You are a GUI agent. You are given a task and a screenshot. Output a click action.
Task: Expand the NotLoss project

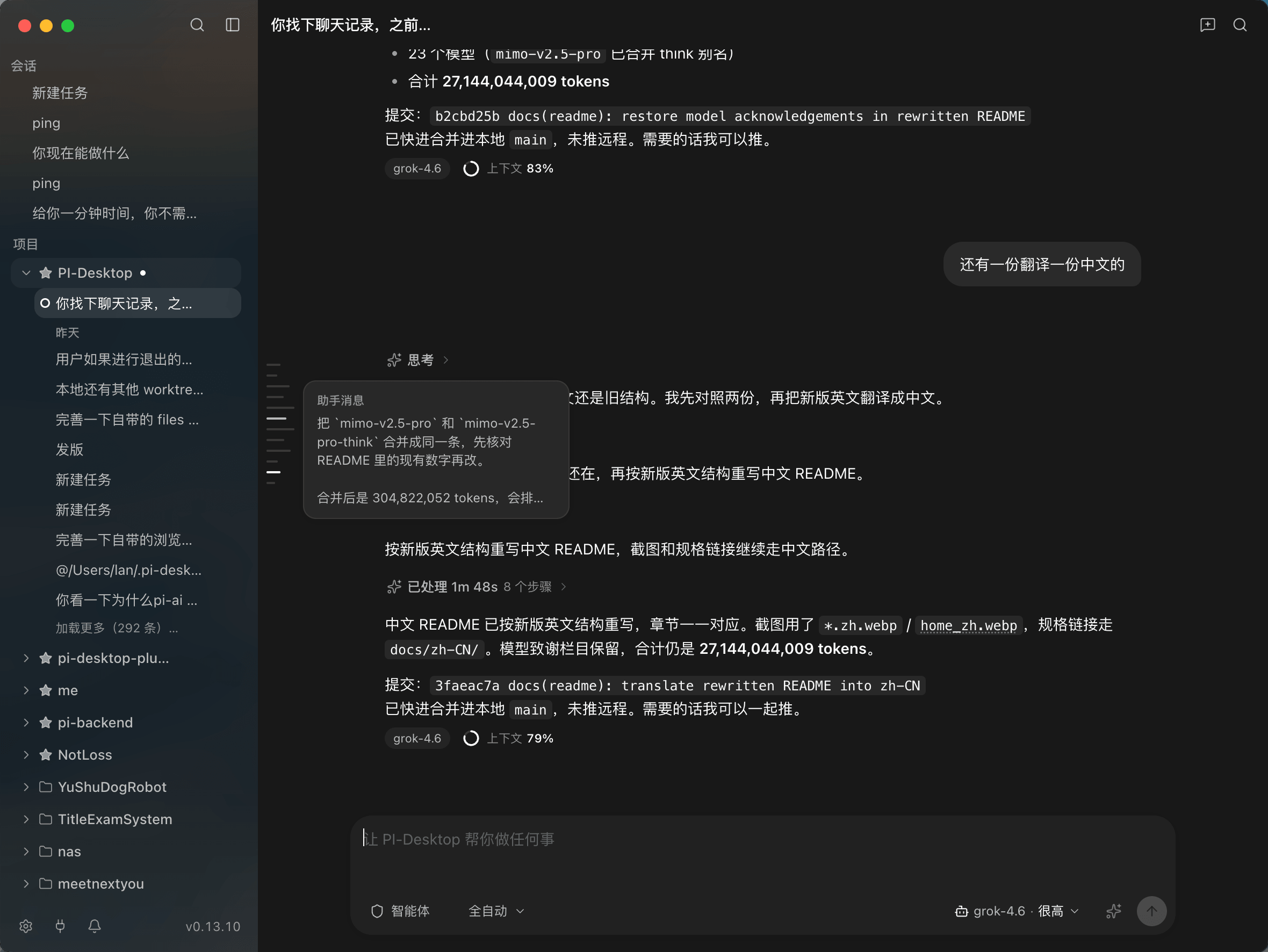click(x=26, y=754)
